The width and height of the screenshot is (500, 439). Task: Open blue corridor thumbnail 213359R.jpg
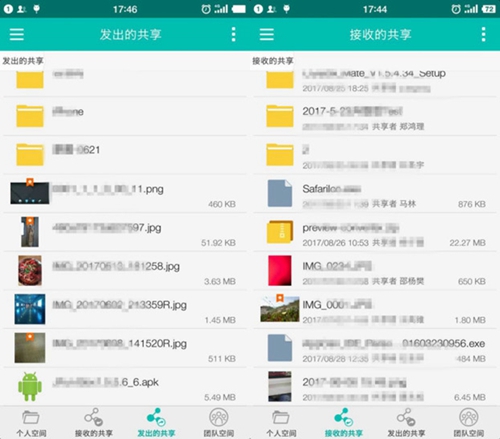point(30,309)
